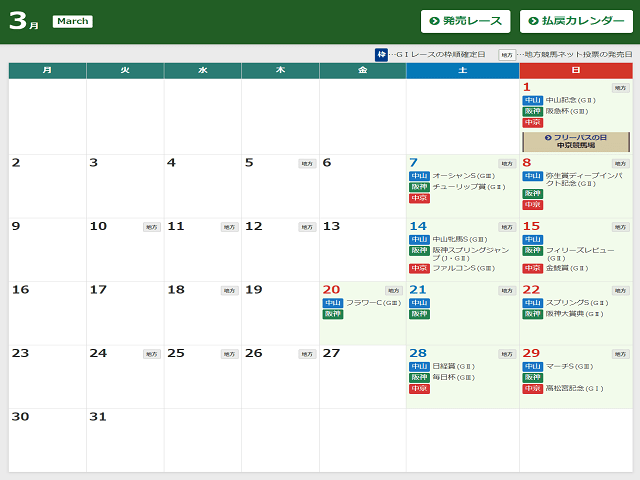Click the 地方 badge on March 25

coord(229,354)
